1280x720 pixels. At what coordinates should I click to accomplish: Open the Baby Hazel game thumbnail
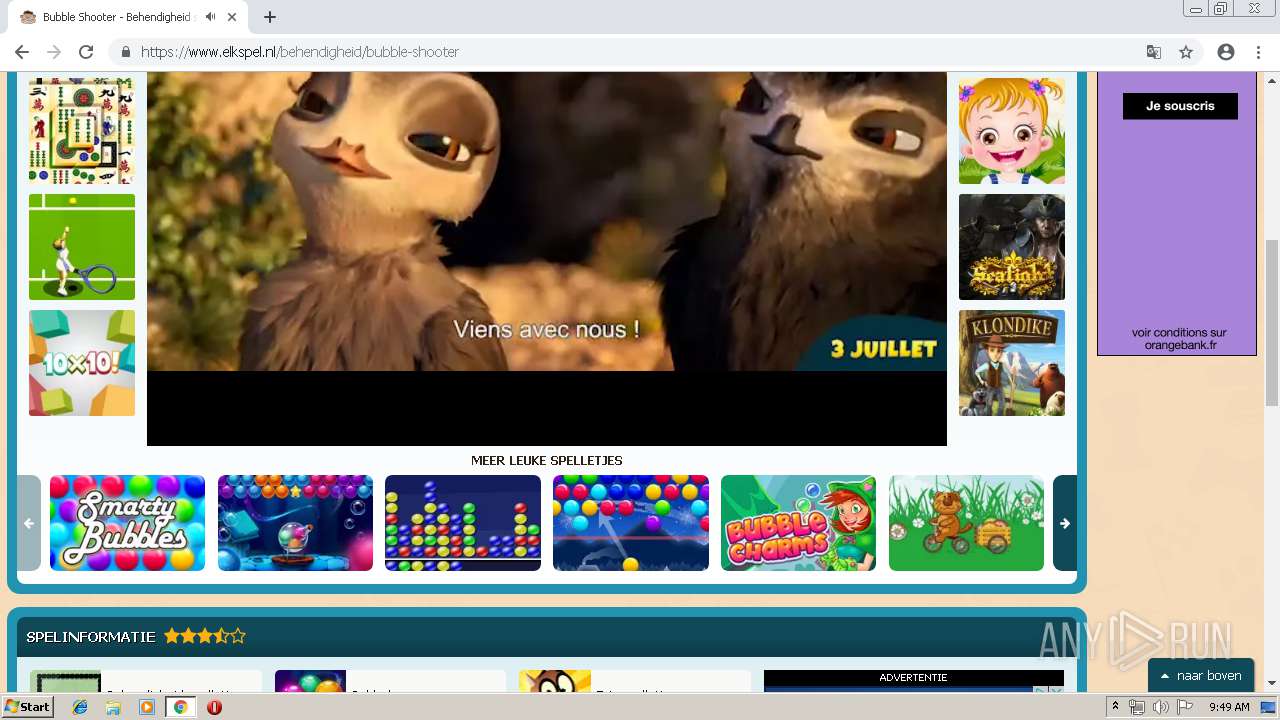coord(1012,131)
